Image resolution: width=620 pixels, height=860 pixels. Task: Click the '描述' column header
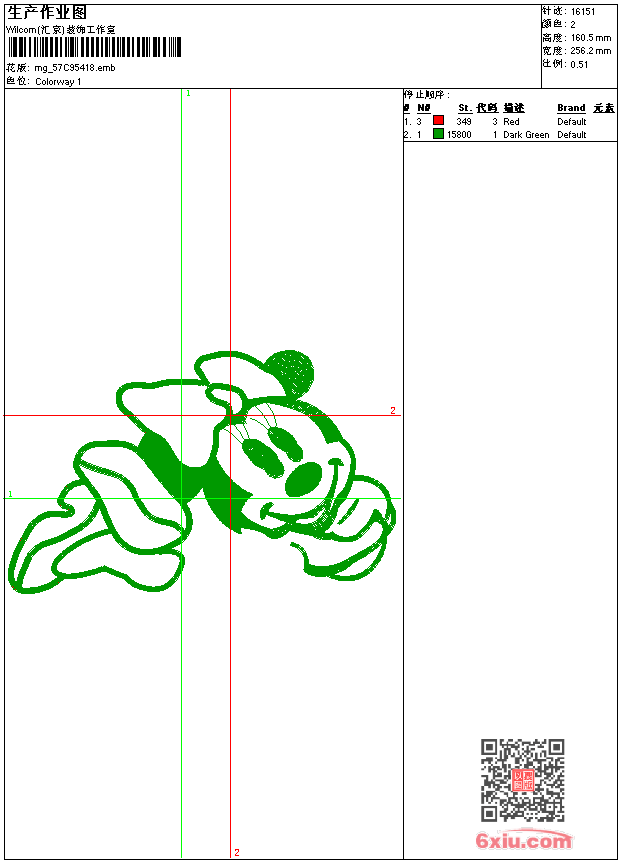[x=514, y=108]
